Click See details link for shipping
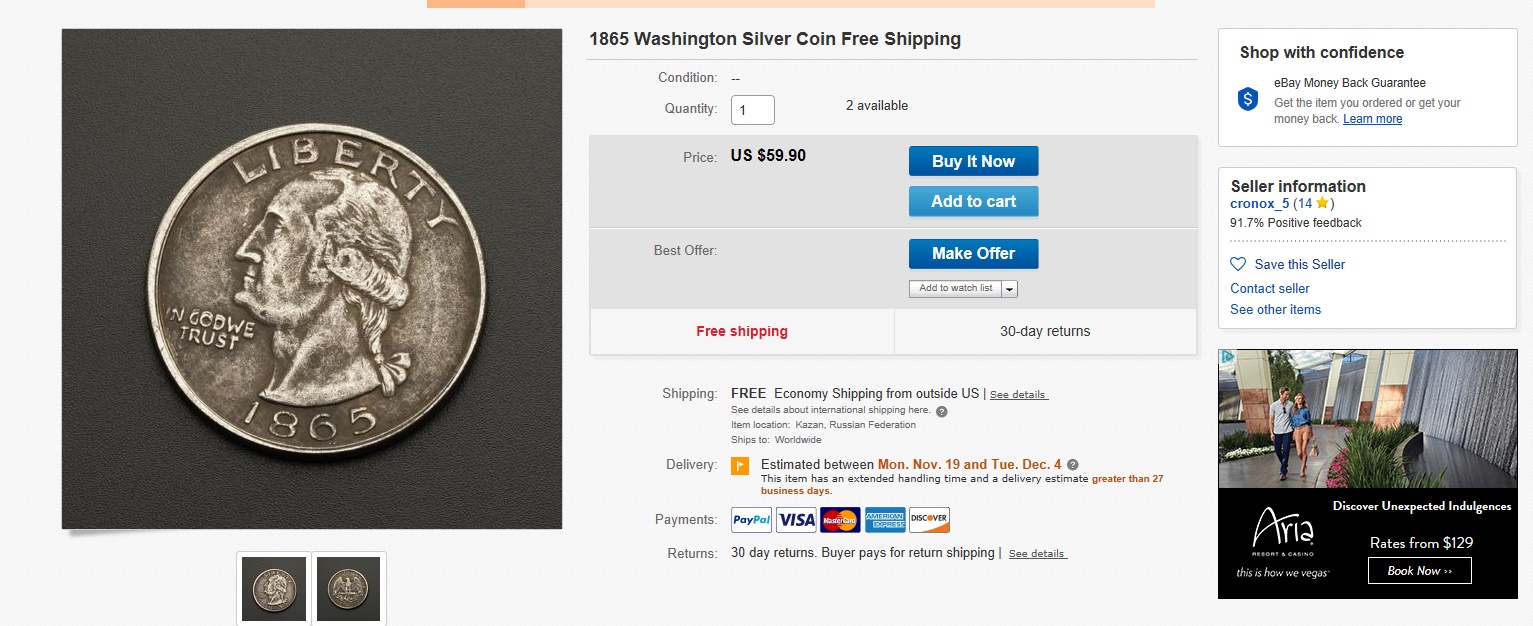 [x=1018, y=395]
